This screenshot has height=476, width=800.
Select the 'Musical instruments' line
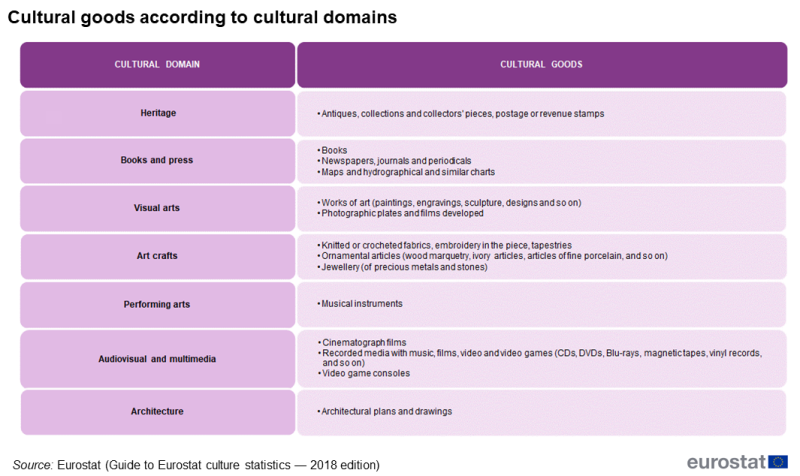coord(360,304)
